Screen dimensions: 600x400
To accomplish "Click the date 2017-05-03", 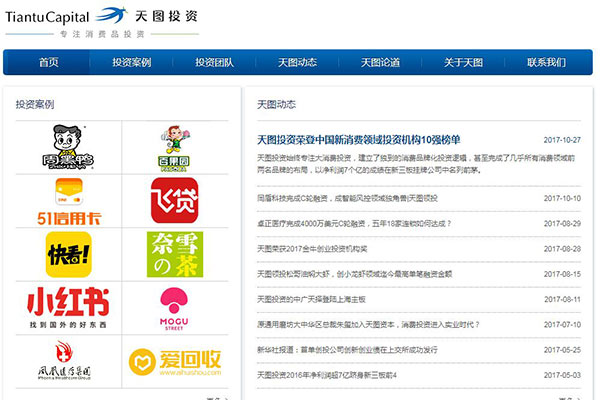I will 562,375.
